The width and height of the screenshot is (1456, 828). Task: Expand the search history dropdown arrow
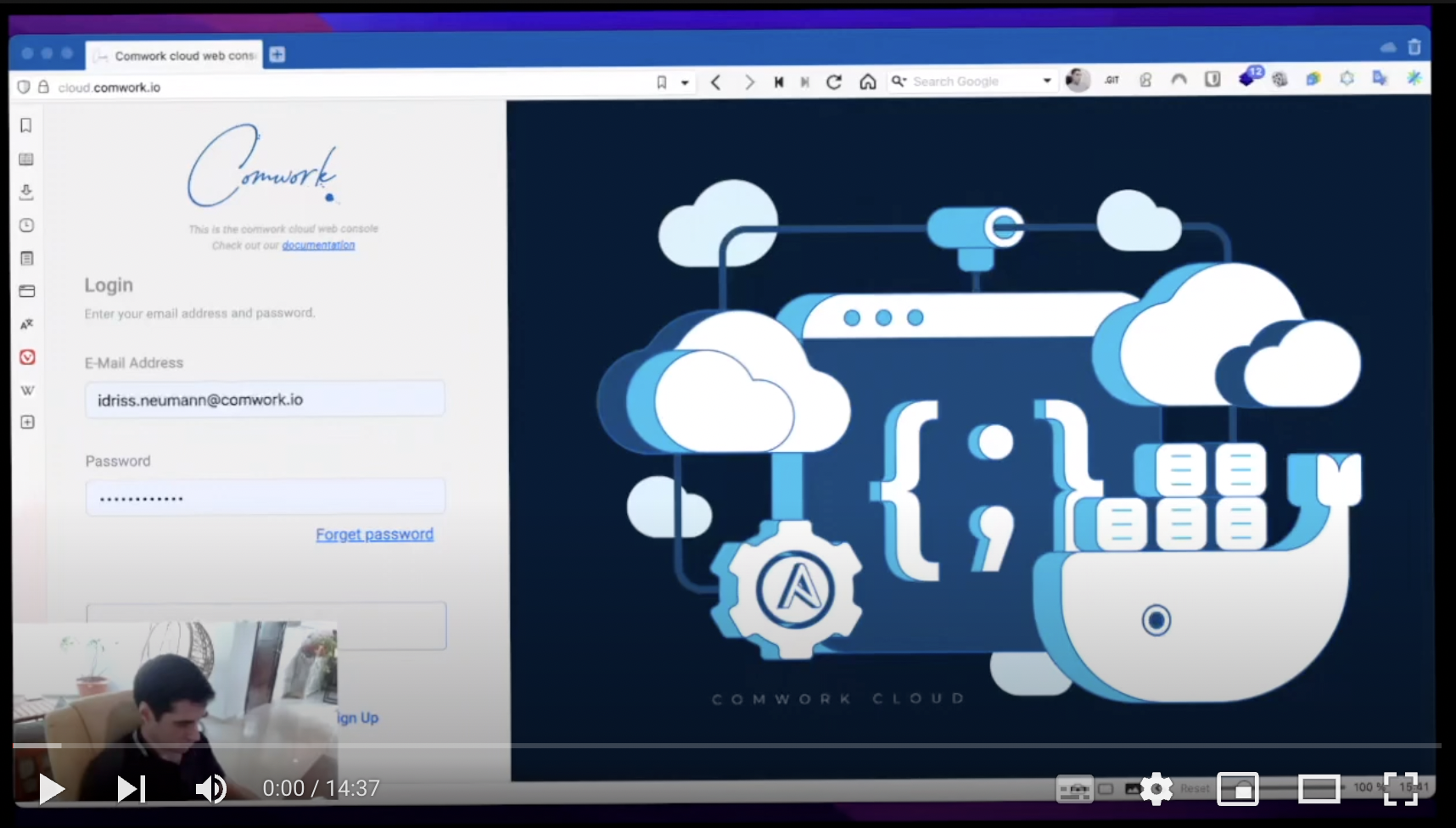[1047, 81]
